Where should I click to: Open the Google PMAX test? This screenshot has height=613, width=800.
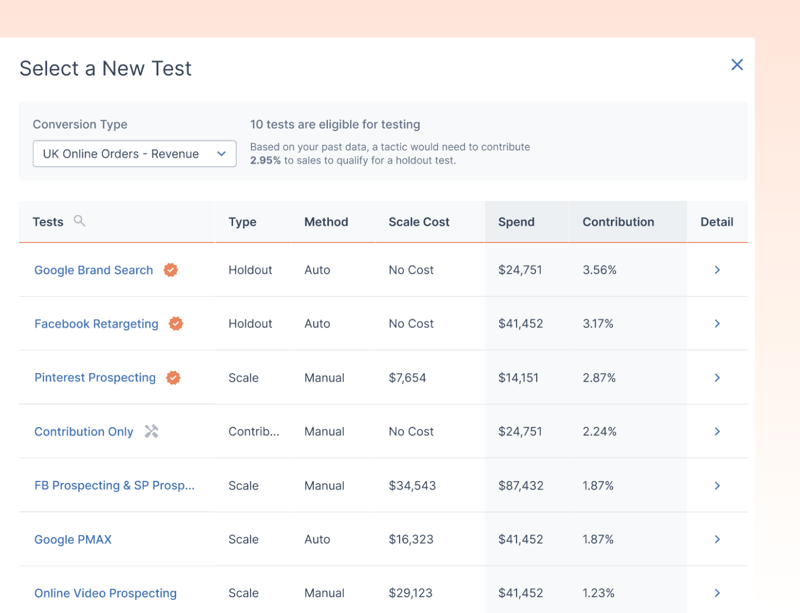point(73,540)
